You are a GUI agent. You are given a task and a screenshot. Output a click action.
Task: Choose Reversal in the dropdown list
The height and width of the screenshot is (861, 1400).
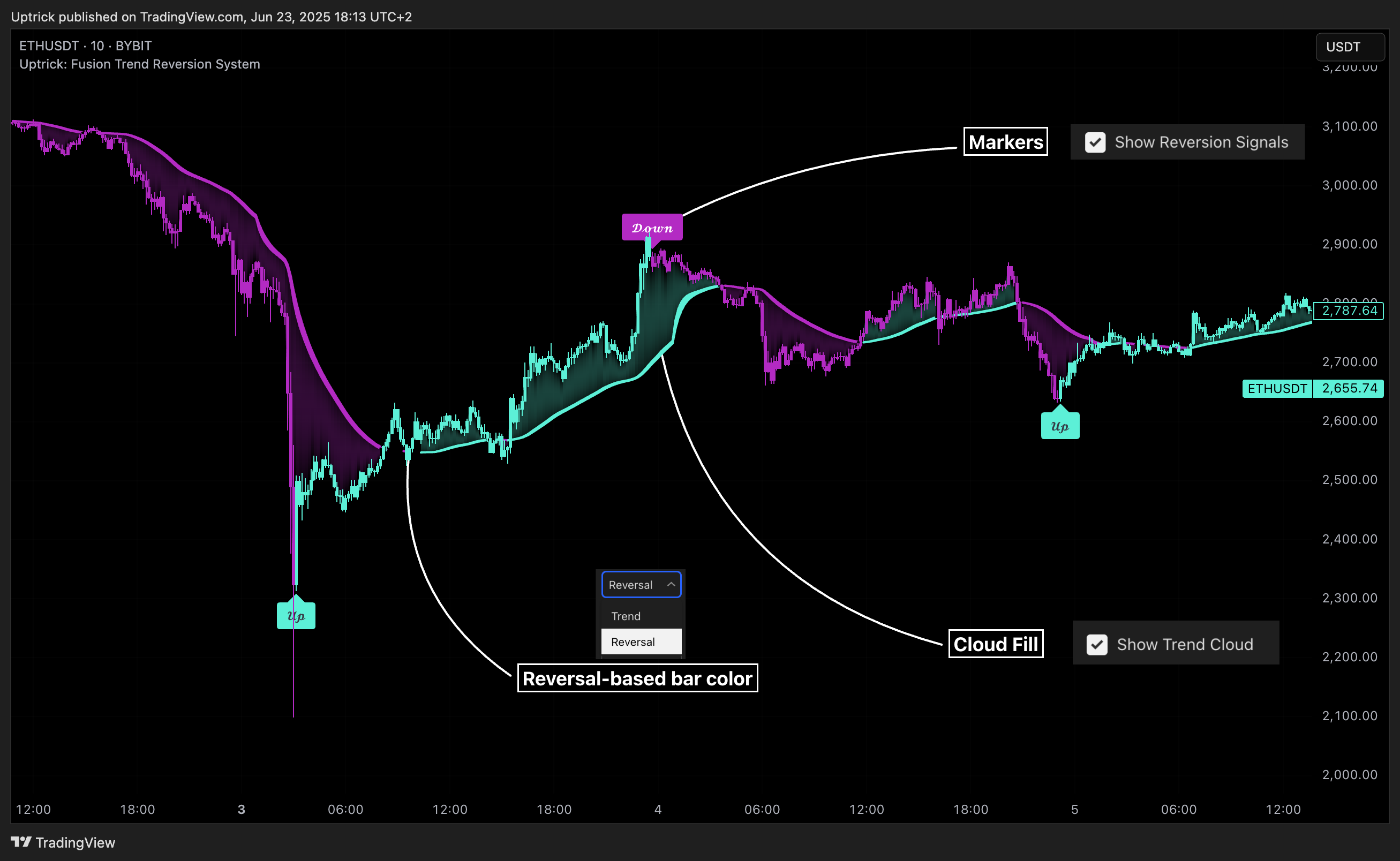coord(641,642)
